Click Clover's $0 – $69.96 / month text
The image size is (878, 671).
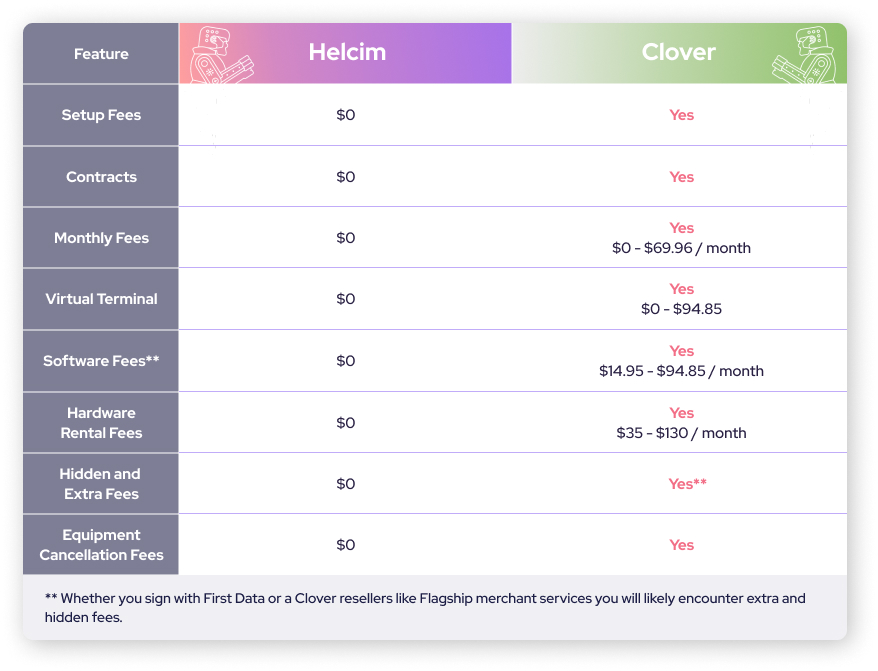click(x=681, y=248)
